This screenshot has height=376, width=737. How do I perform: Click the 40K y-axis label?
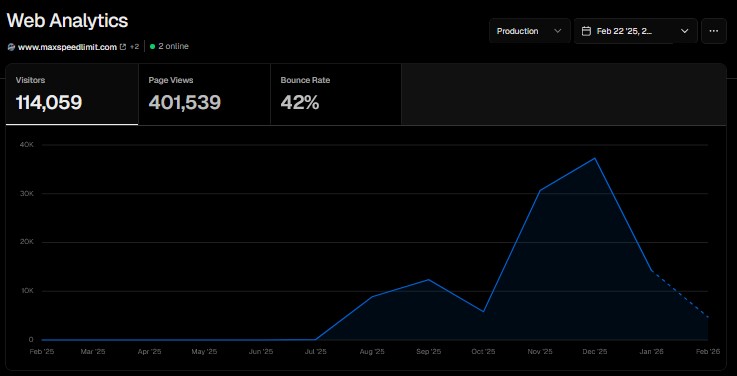(x=26, y=145)
